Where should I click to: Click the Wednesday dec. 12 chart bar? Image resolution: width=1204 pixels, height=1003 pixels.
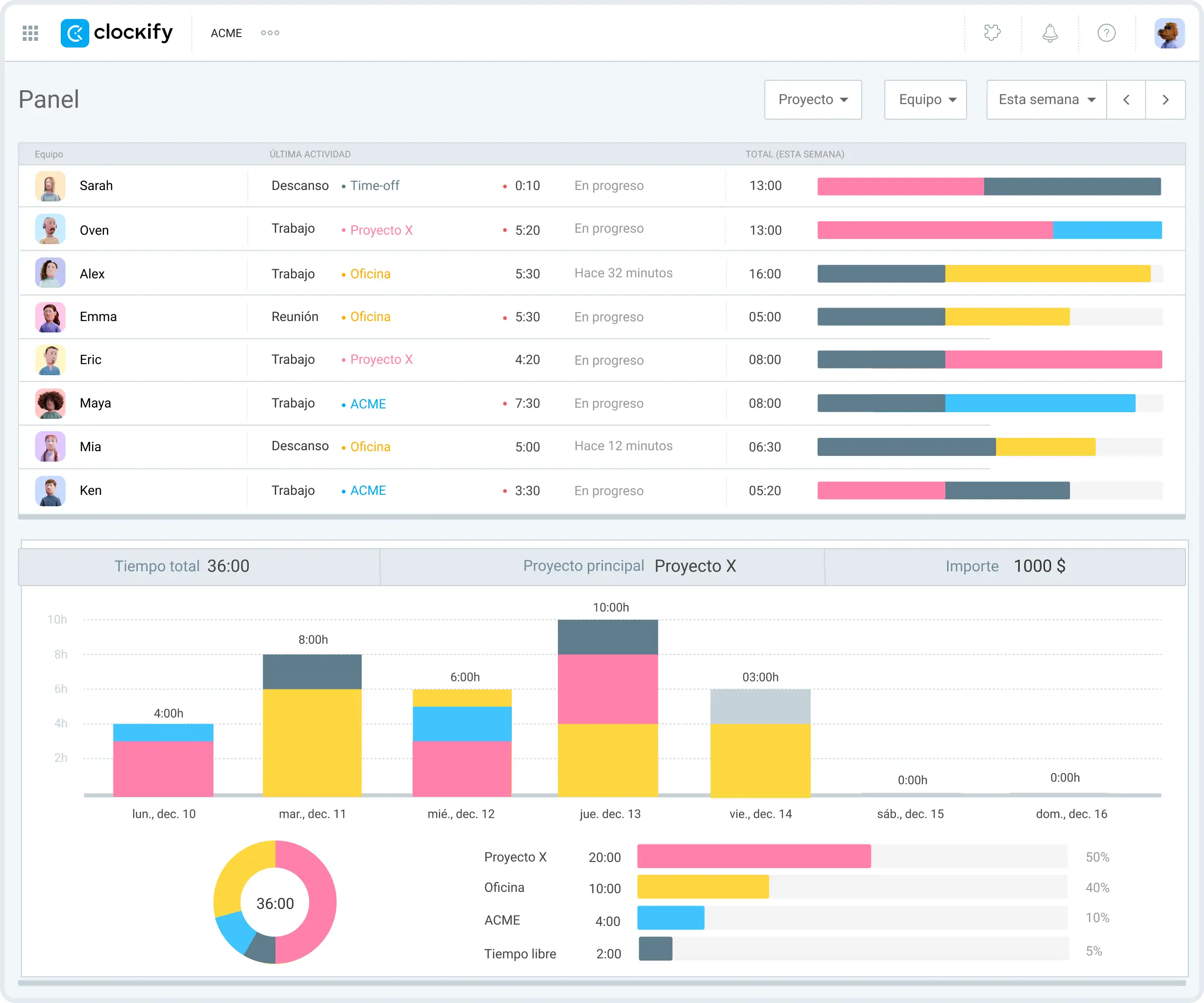462,743
